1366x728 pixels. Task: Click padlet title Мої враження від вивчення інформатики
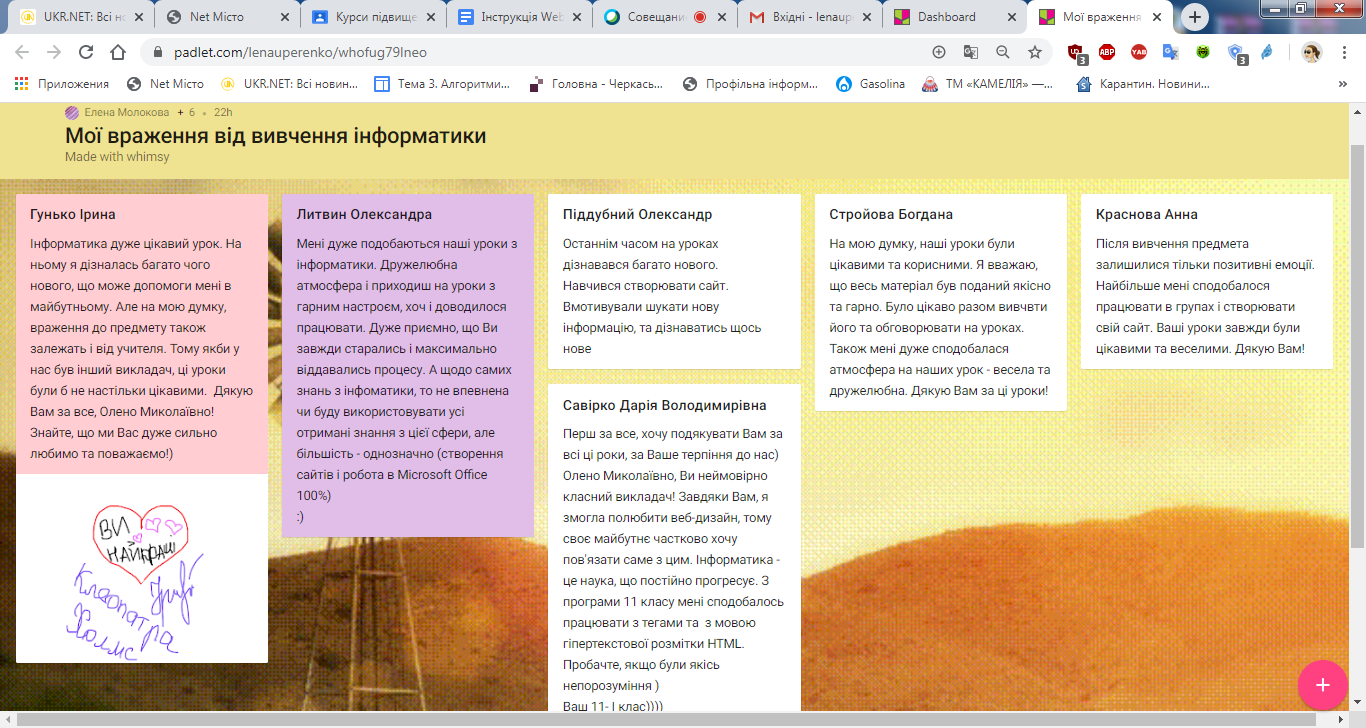click(276, 135)
